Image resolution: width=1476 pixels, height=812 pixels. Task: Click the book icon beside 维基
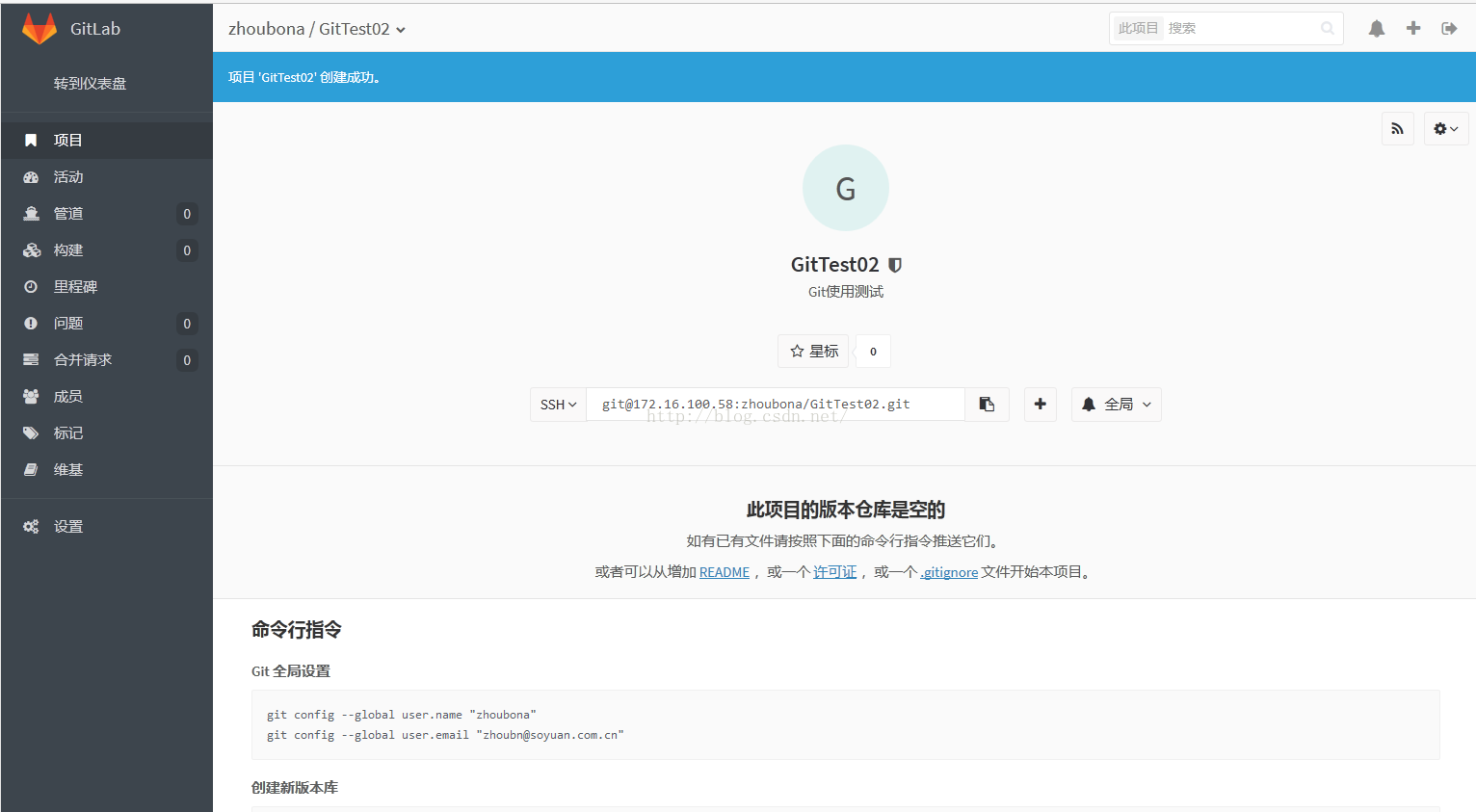(31, 470)
